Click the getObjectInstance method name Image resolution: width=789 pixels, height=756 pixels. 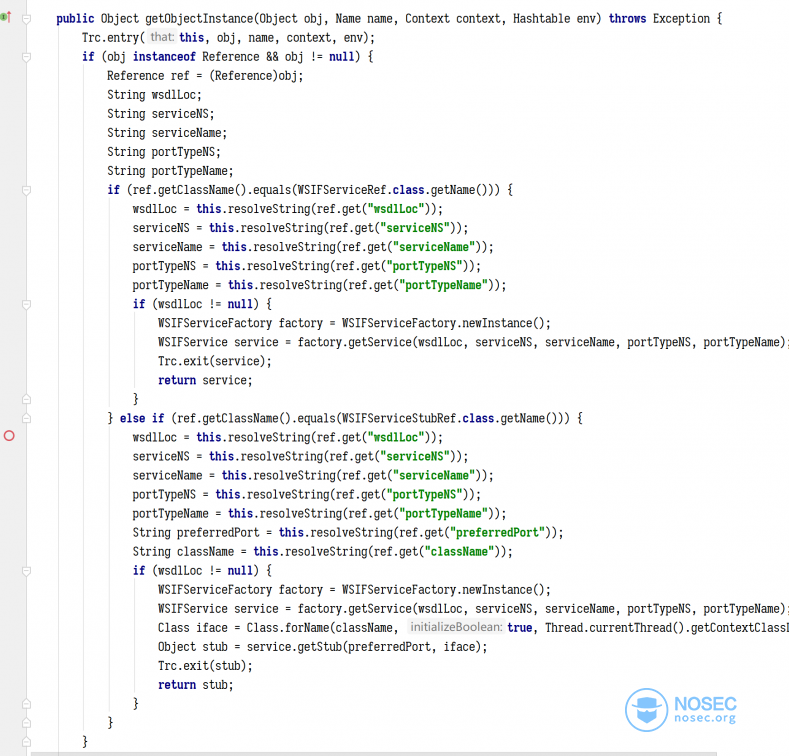click(x=199, y=19)
